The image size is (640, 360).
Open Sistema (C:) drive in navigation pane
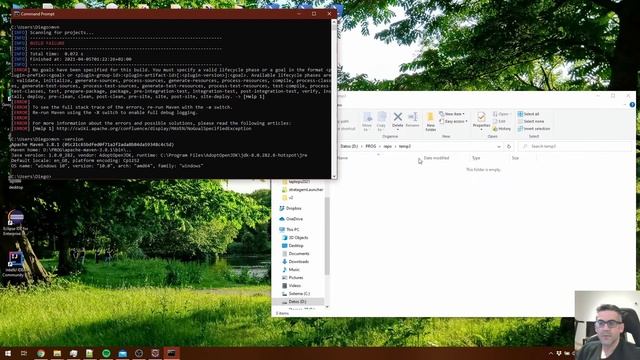coord(296,293)
